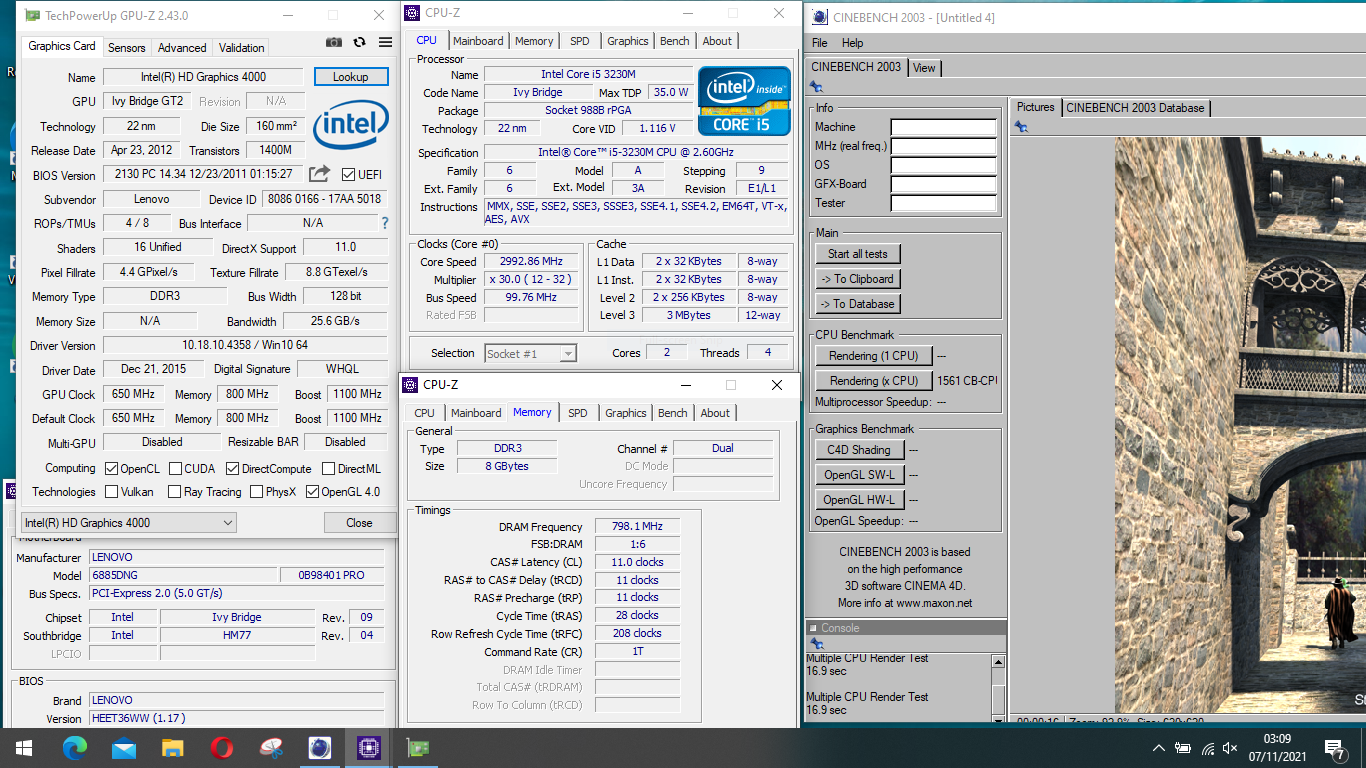Toggle the OpenCL checkbox

(112, 468)
